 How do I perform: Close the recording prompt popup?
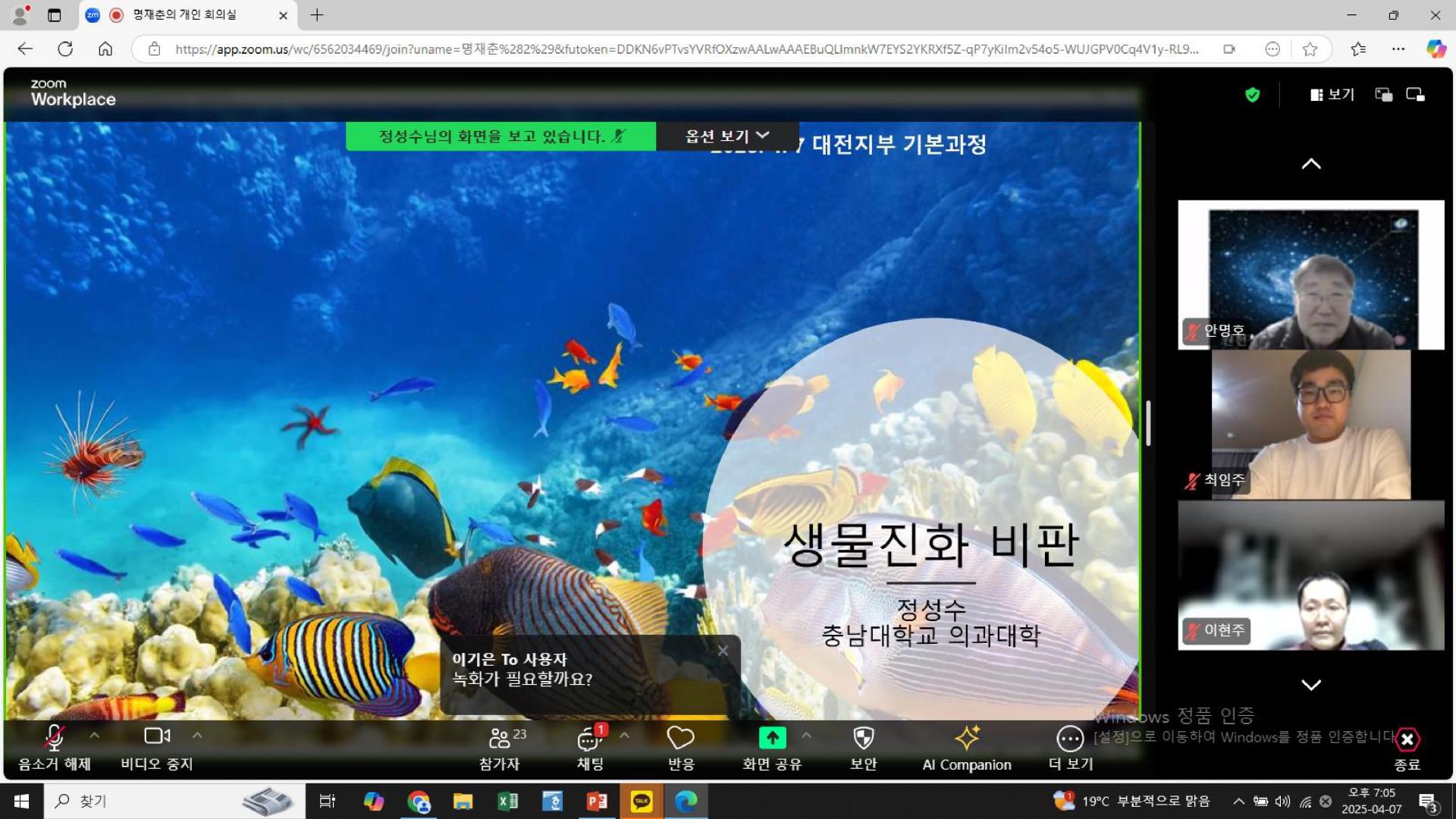(723, 651)
